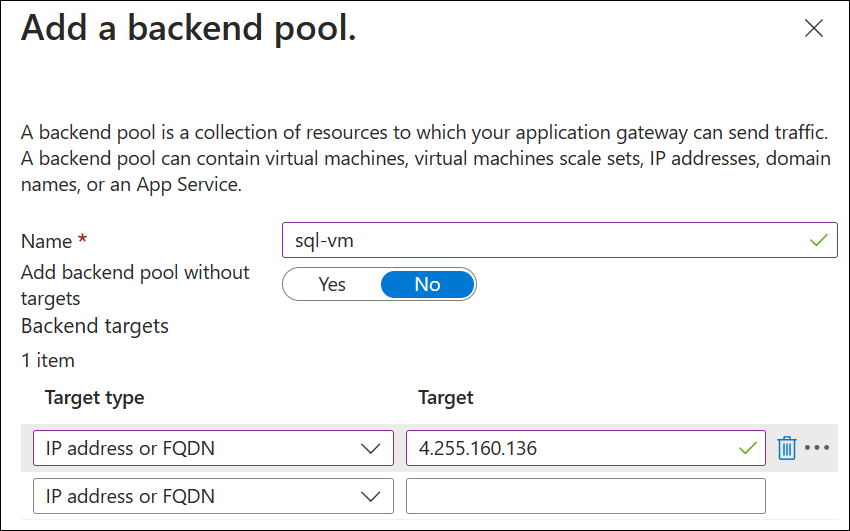
Task: Click the empty Target input in the second row
Action: 586,496
